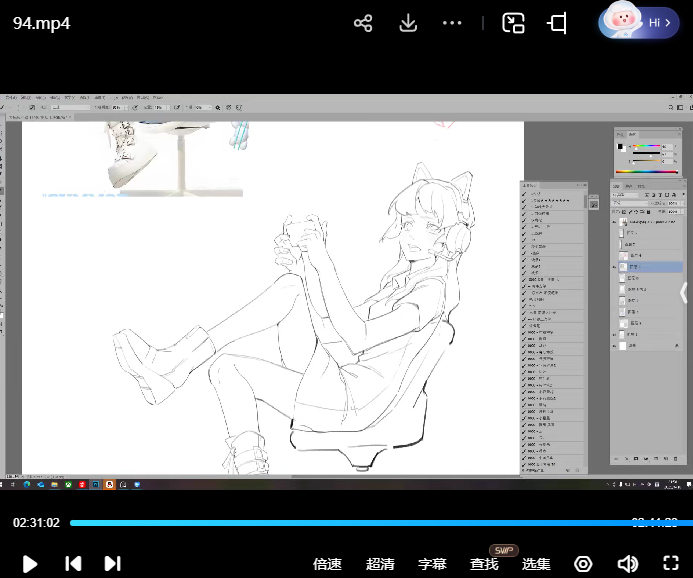Click the circular target icon beside 选集
Screen dimensions: 693x578
pyautogui.click(x=583, y=564)
